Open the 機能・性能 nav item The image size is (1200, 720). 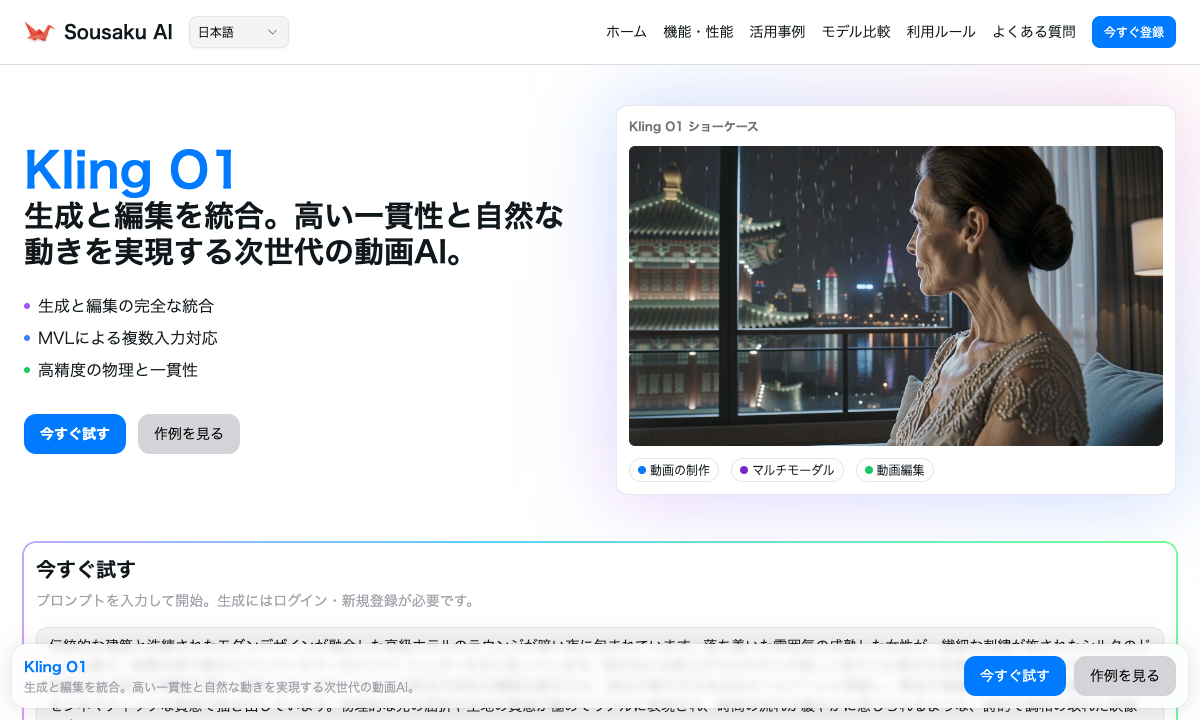click(x=698, y=32)
